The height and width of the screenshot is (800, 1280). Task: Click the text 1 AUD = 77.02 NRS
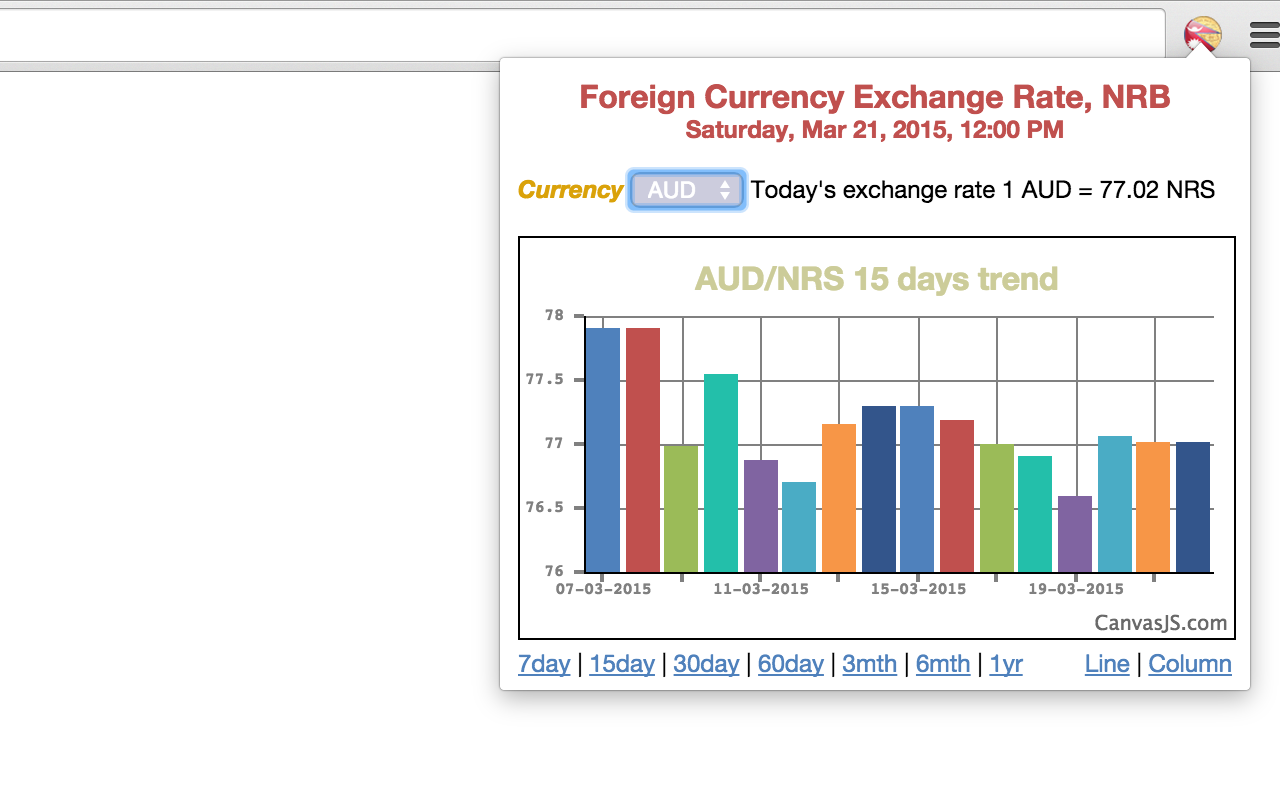tap(1108, 190)
